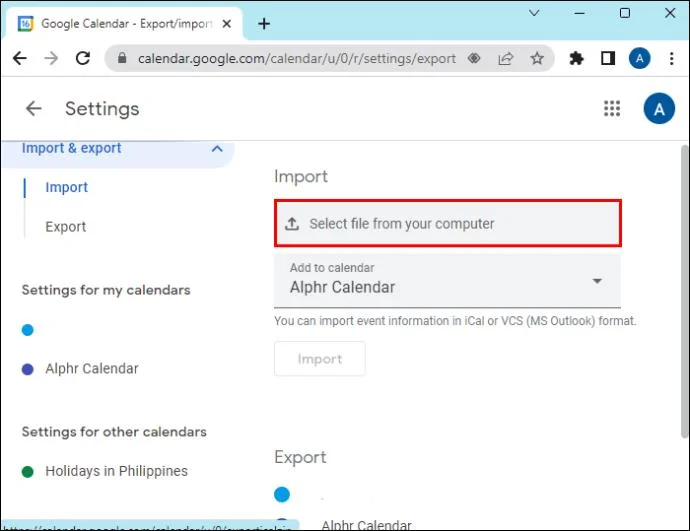Reload the Google Calendar page
Viewport: 690px width, 531px height.
click(83, 58)
